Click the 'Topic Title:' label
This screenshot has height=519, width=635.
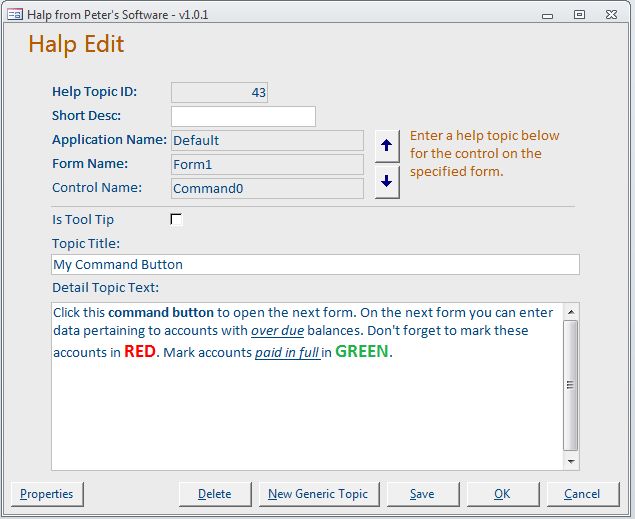pyautogui.click(x=86, y=243)
